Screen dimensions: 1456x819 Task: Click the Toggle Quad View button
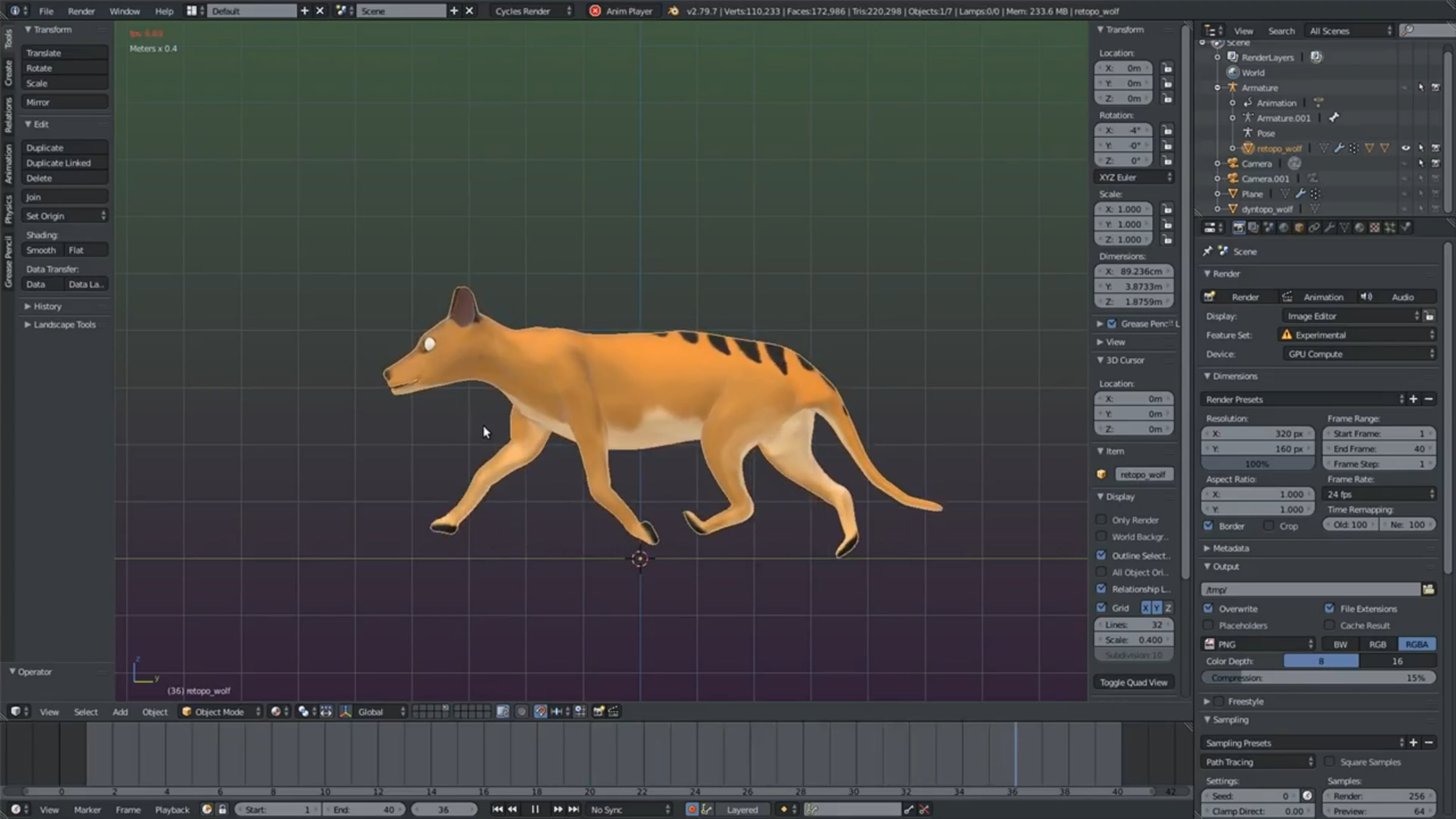[1133, 682]
